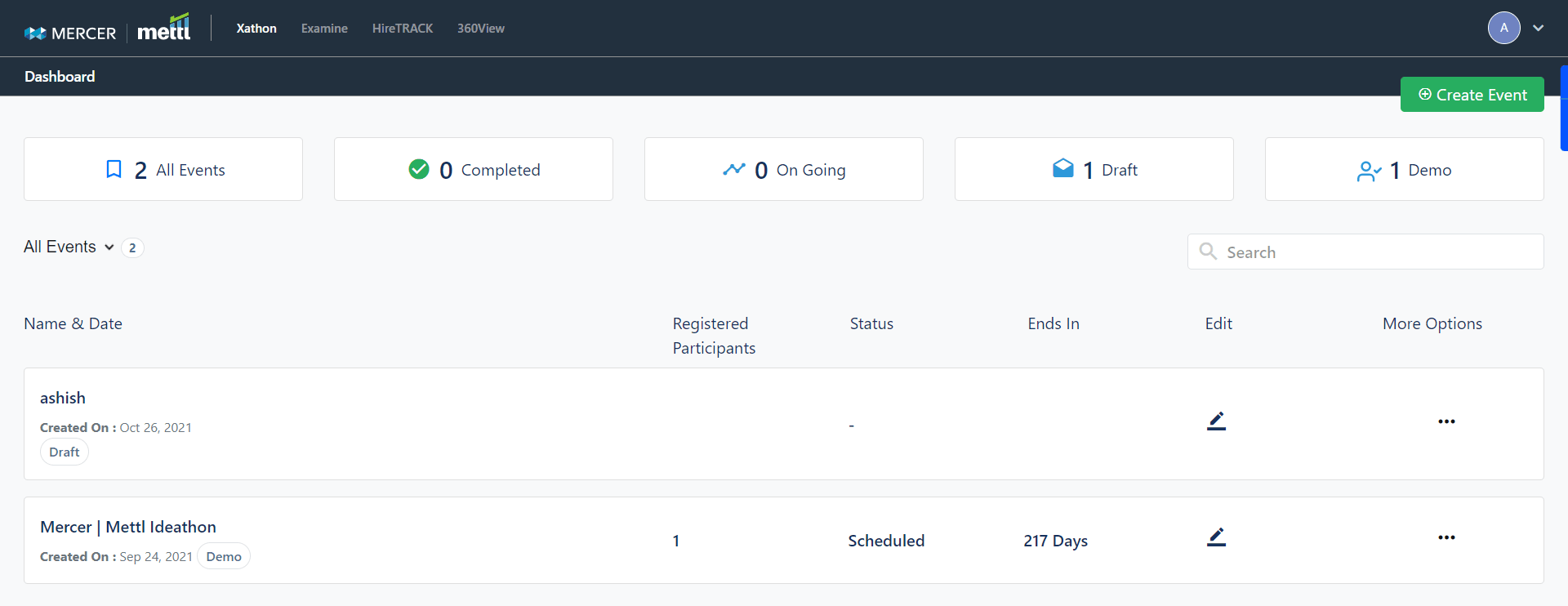Open the Xathon tab
The height and width of the screenshot is (606, 1568).
click(256, 29)
